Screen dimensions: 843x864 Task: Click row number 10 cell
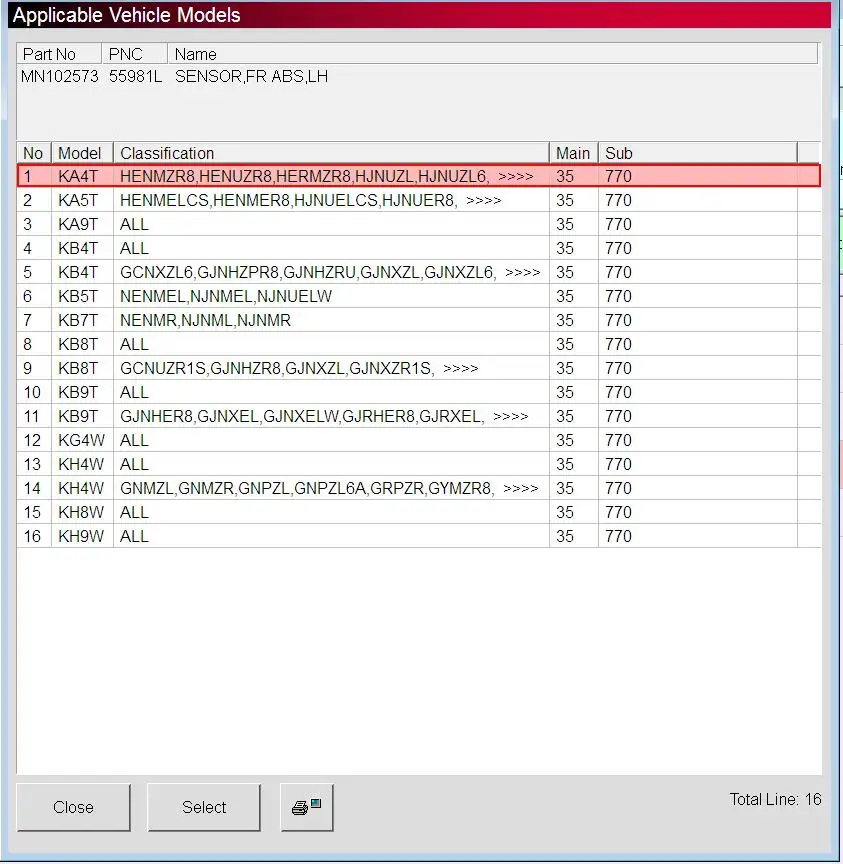tap(32, 392)
